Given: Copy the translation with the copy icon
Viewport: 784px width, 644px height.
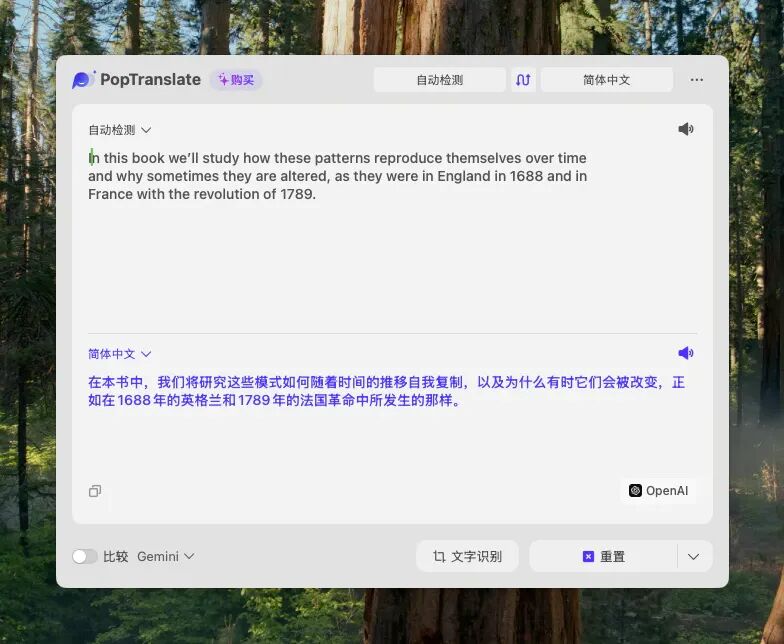Looking at the screenshot, I should [x=95, y=491].
